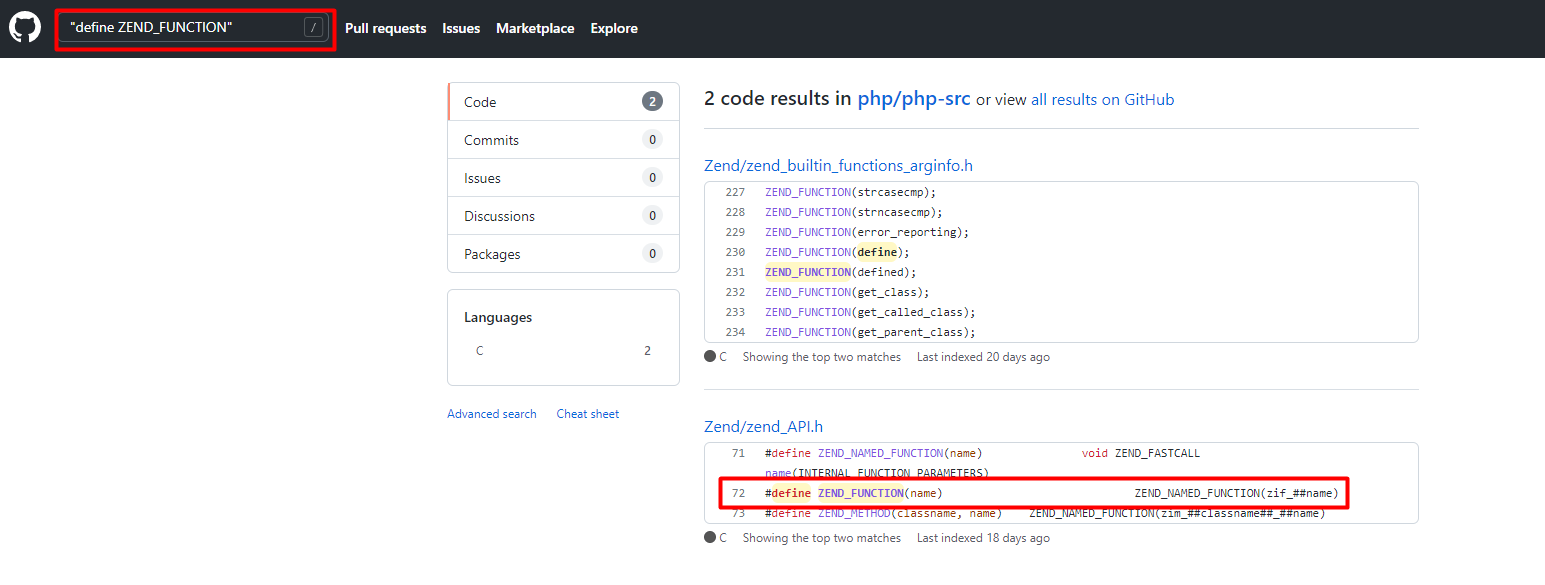The height and width of the screenshot is (585, 1545).
Task: Open the php/php-src repository link
Action: (x=914, y=100)
